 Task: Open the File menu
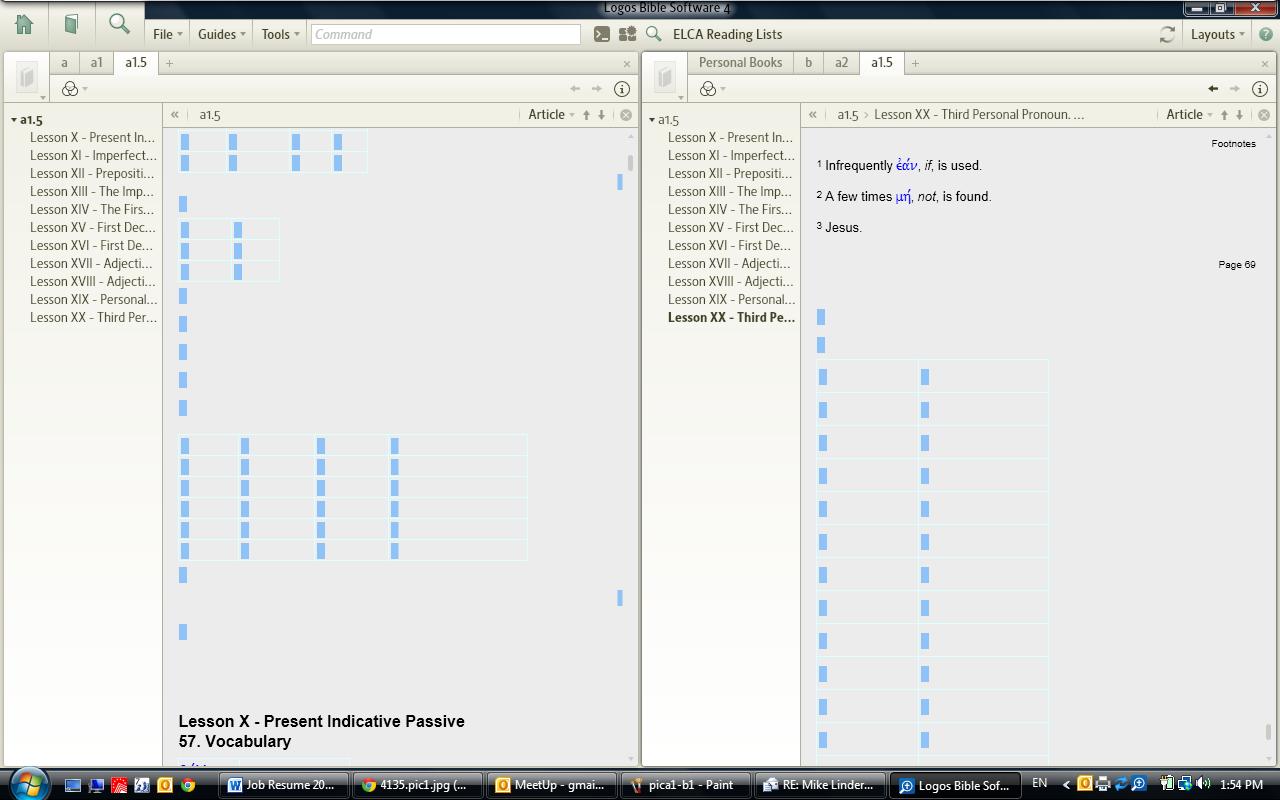(x=167, y=34)
